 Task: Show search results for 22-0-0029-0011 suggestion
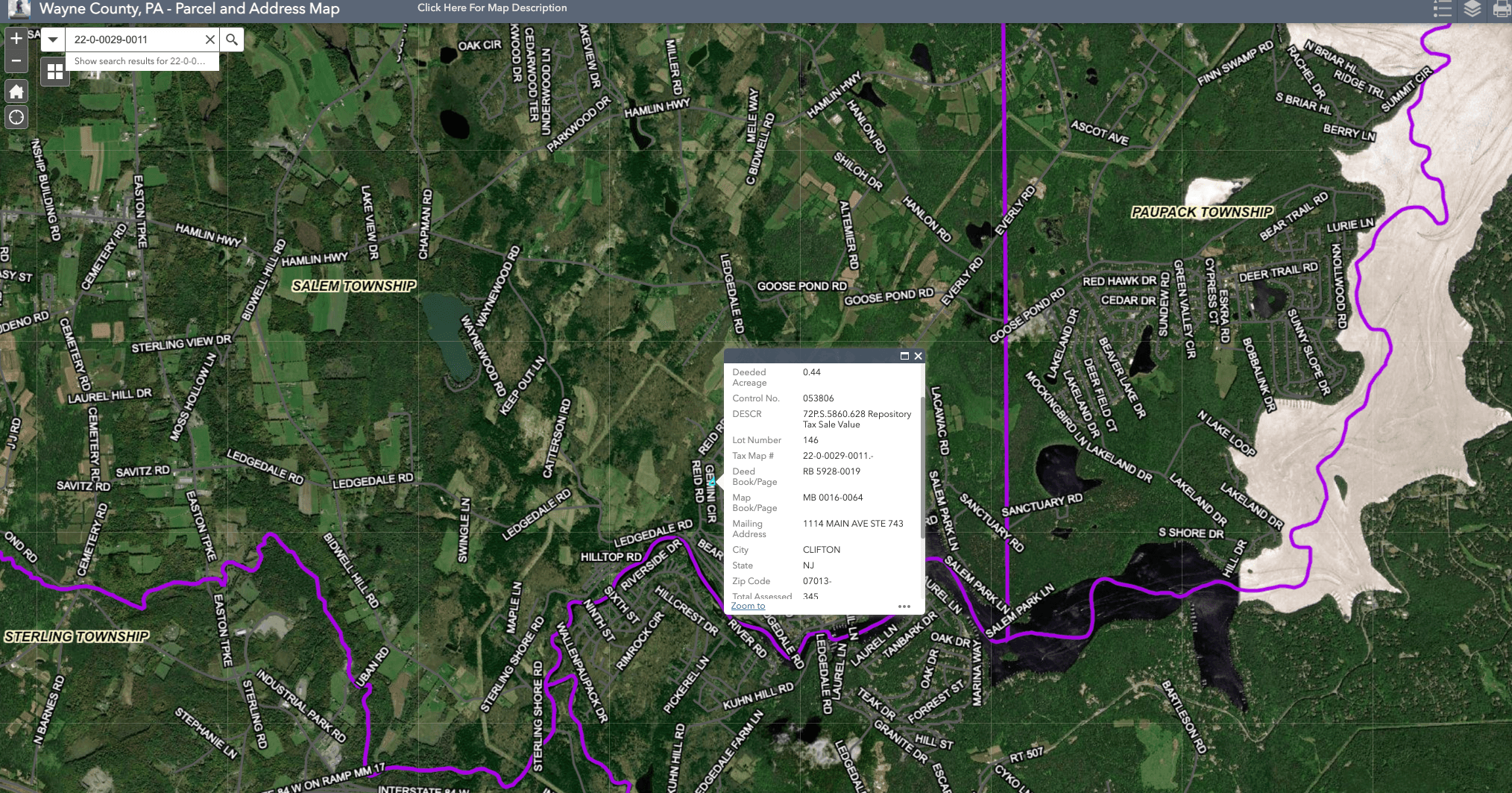[x=142, y=61]
